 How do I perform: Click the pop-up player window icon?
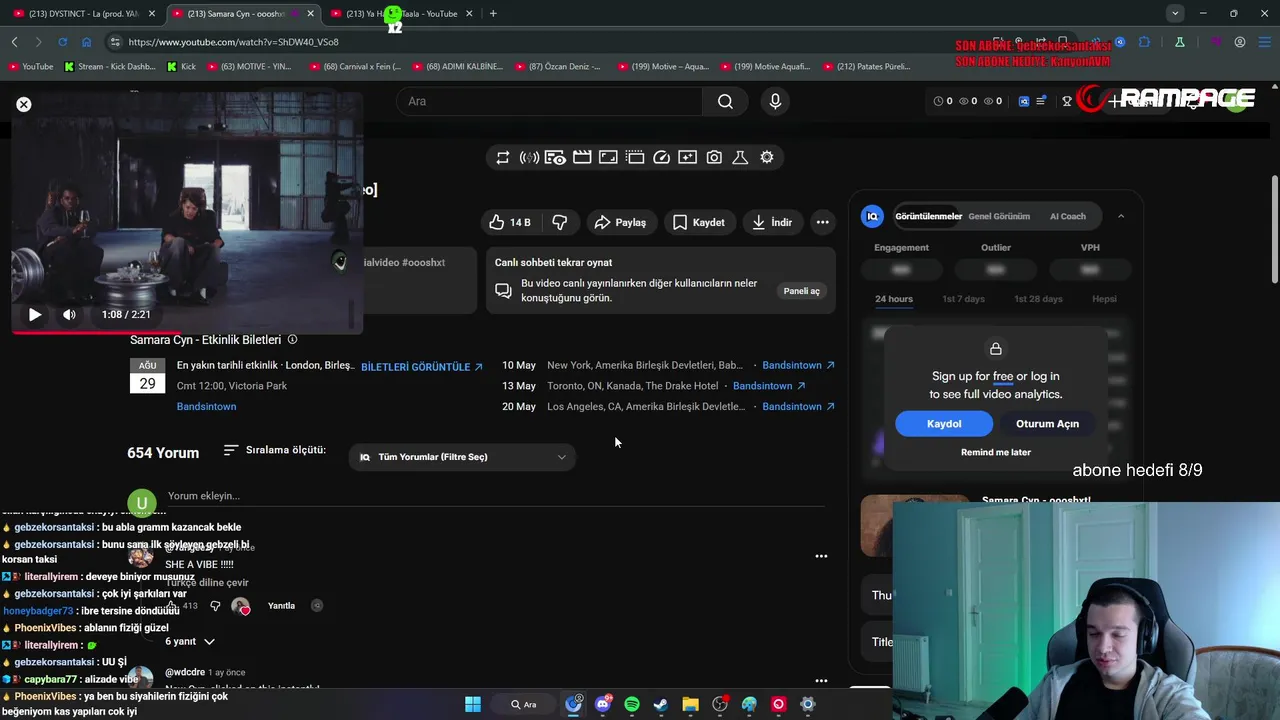[x=635, y=157]
